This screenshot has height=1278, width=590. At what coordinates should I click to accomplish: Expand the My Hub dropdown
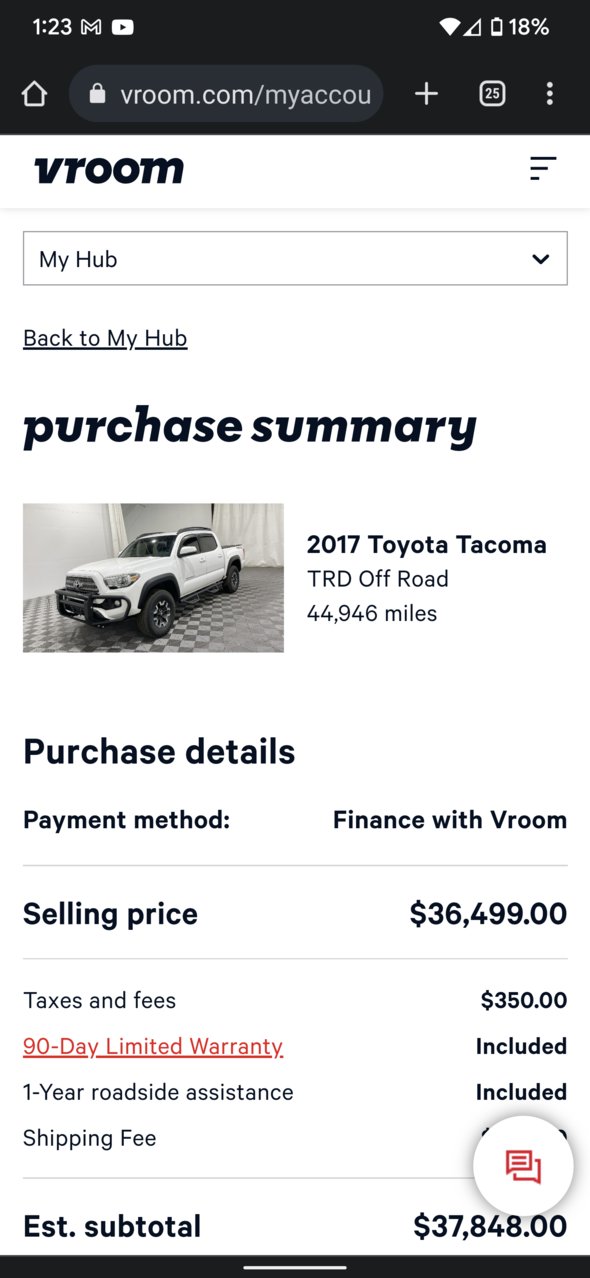pos(295,259)
